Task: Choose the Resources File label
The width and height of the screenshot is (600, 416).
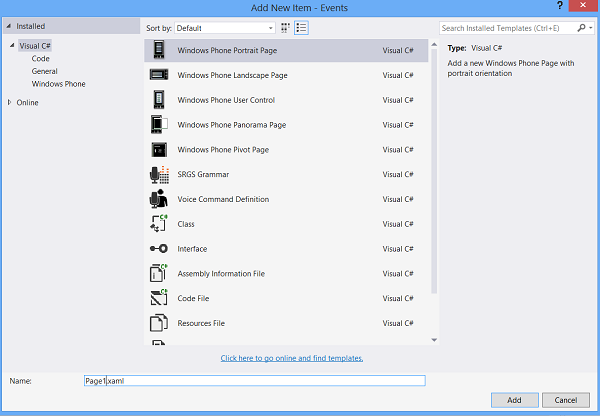Action: click(201, 323)
